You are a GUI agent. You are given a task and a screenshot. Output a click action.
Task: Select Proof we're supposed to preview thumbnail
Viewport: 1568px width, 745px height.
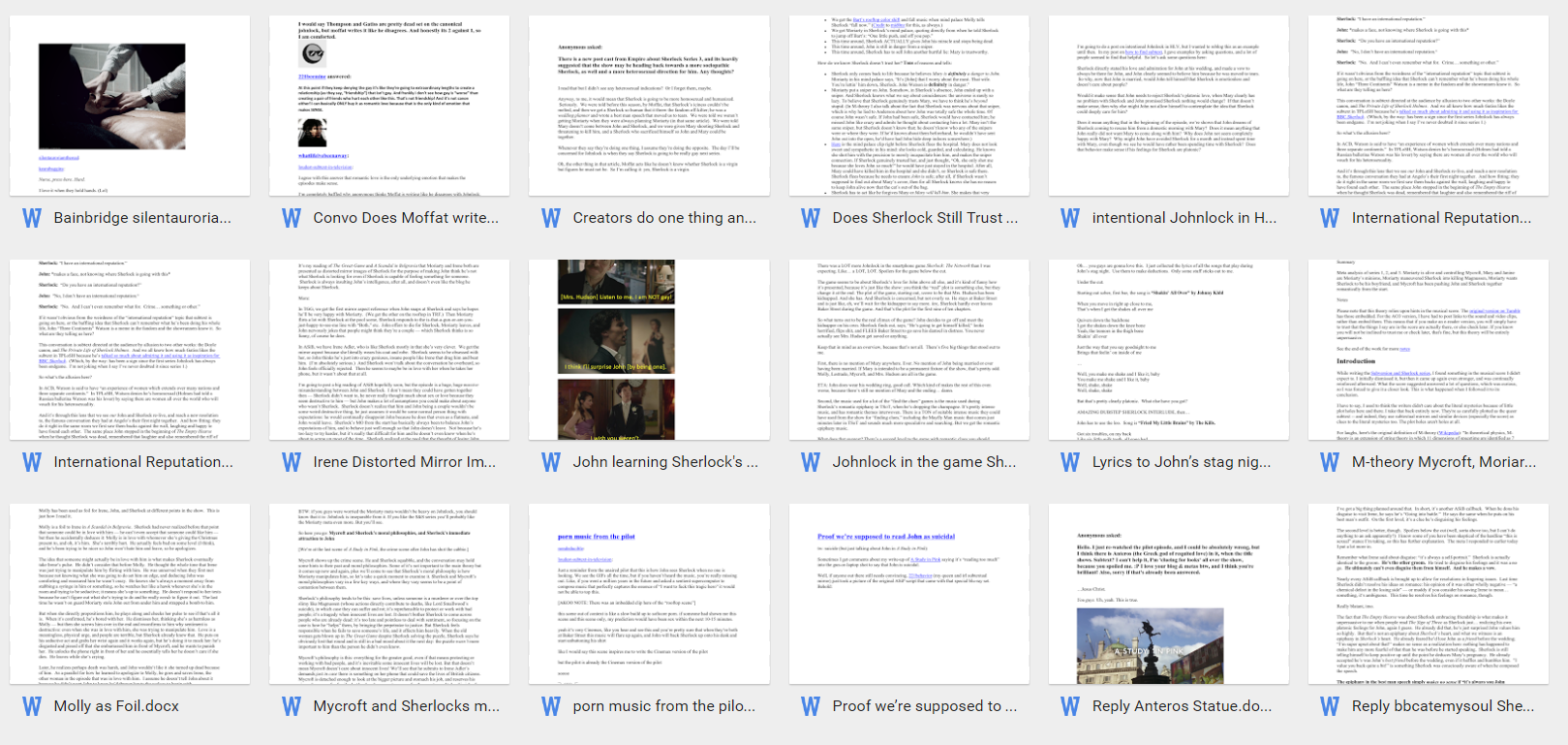click(x=909, y=594)
